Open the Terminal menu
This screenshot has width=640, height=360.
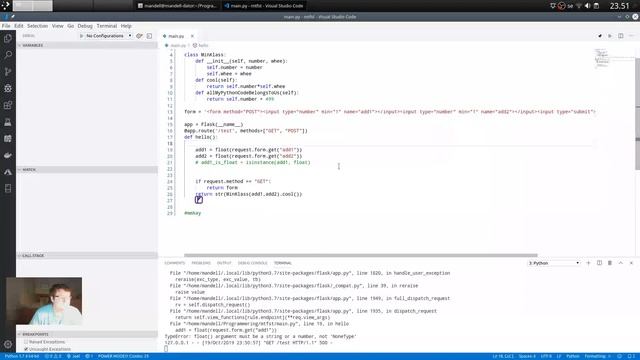click(x=107, y=26)
